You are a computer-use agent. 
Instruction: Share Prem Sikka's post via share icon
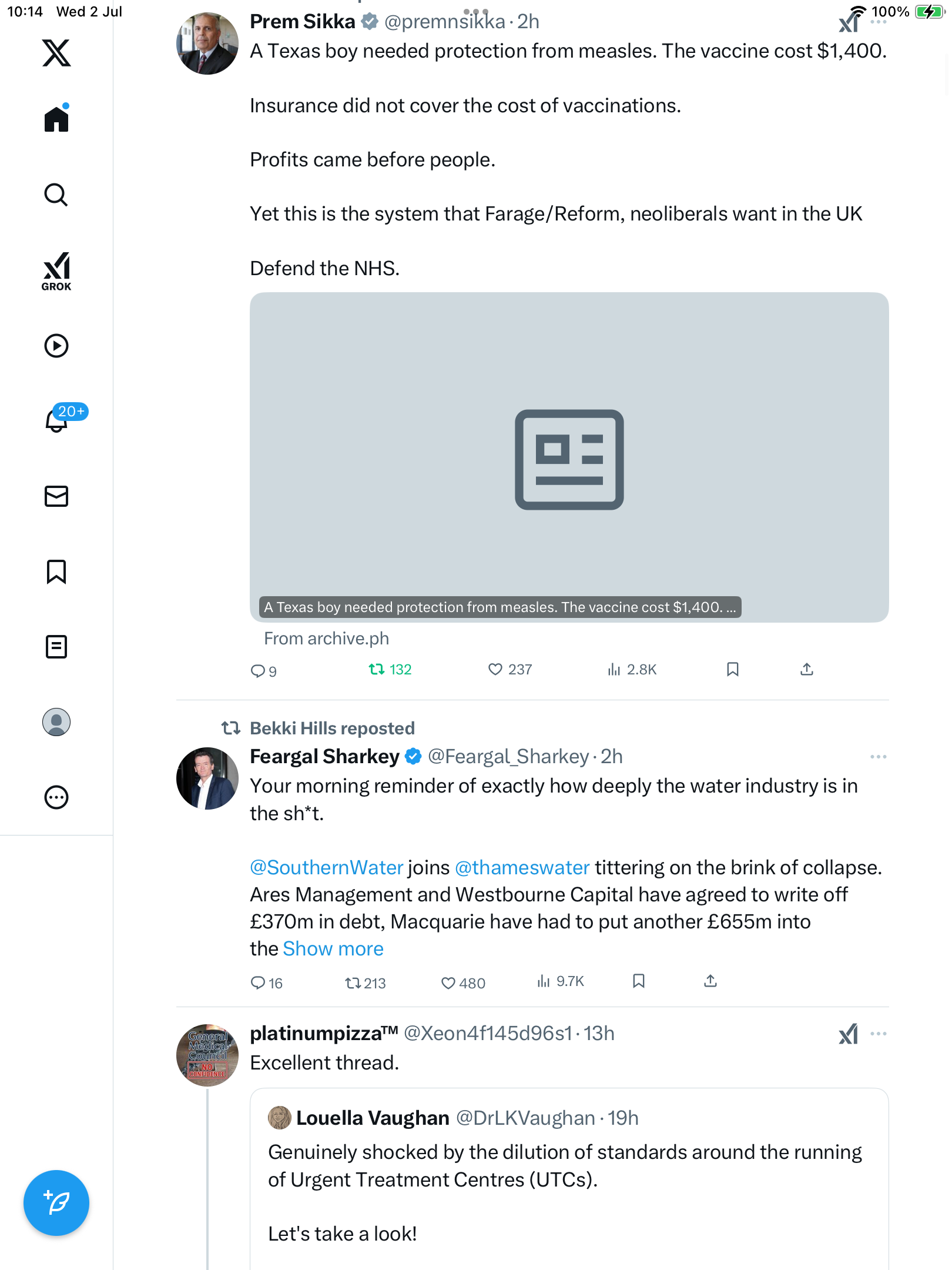(807, 669)
